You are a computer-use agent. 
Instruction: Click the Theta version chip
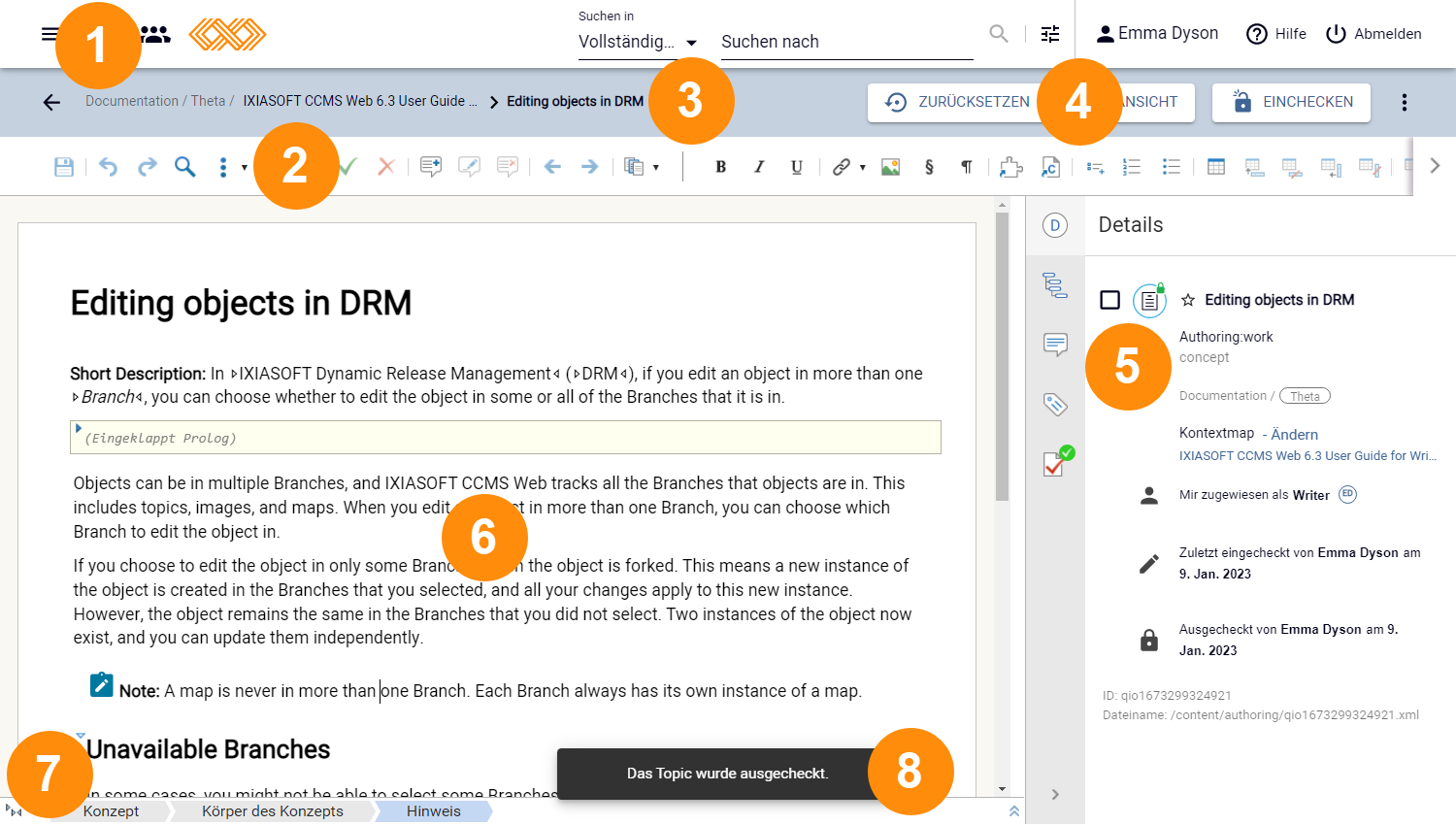[1305, 396]
